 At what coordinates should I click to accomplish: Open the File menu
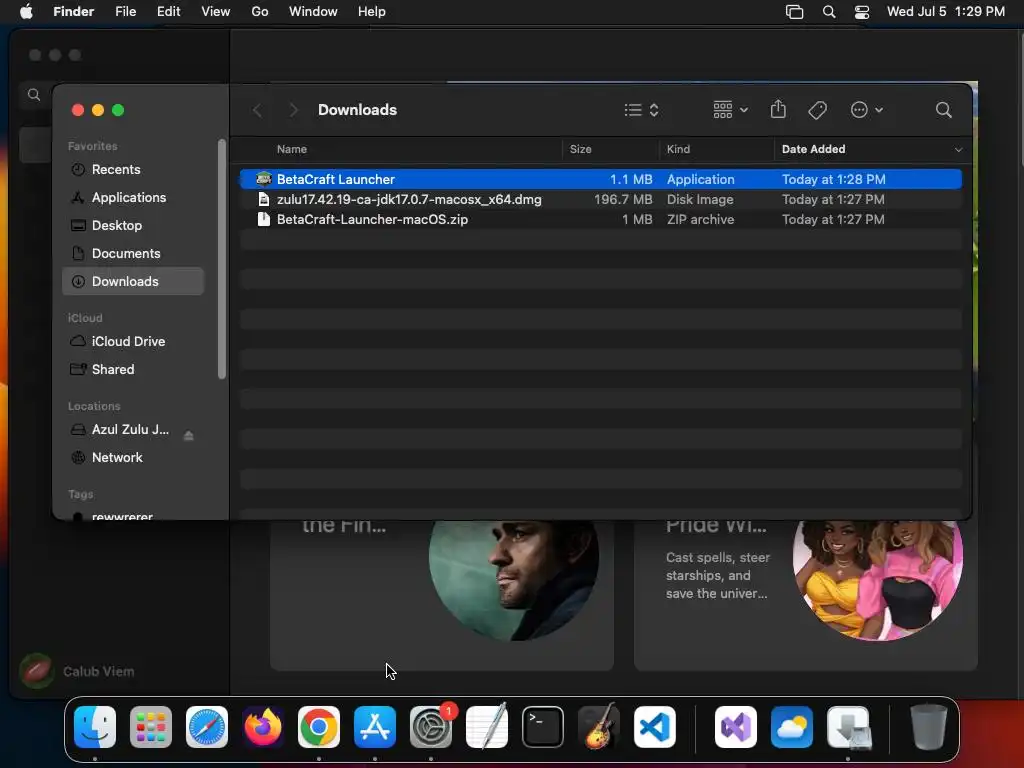coord(125,12)
